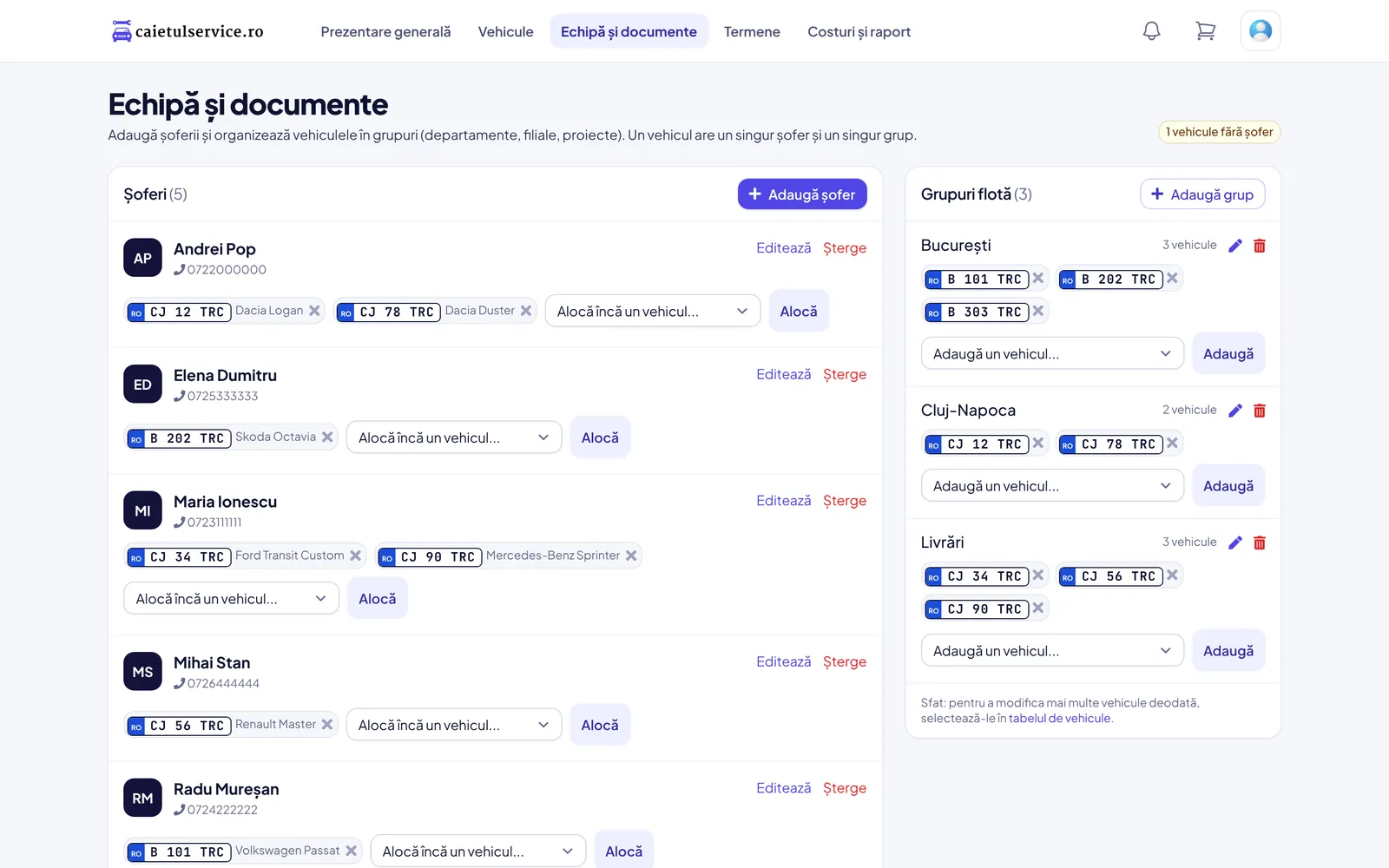This screenshot has width=1389, height=868.
Task: Open 'Adaugă un vehicul' dropdown in București
Action: (x=1052, y=353)
